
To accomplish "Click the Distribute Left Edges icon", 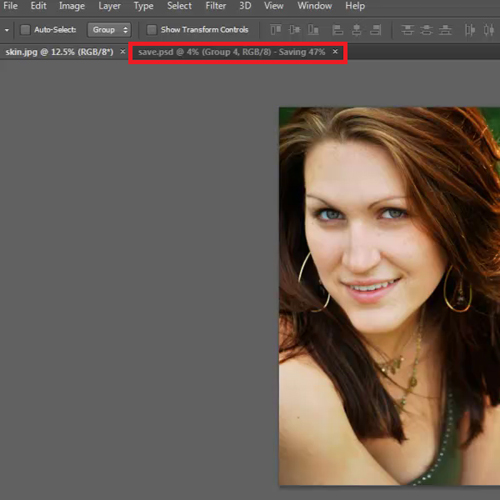I will tap(470, 30).
